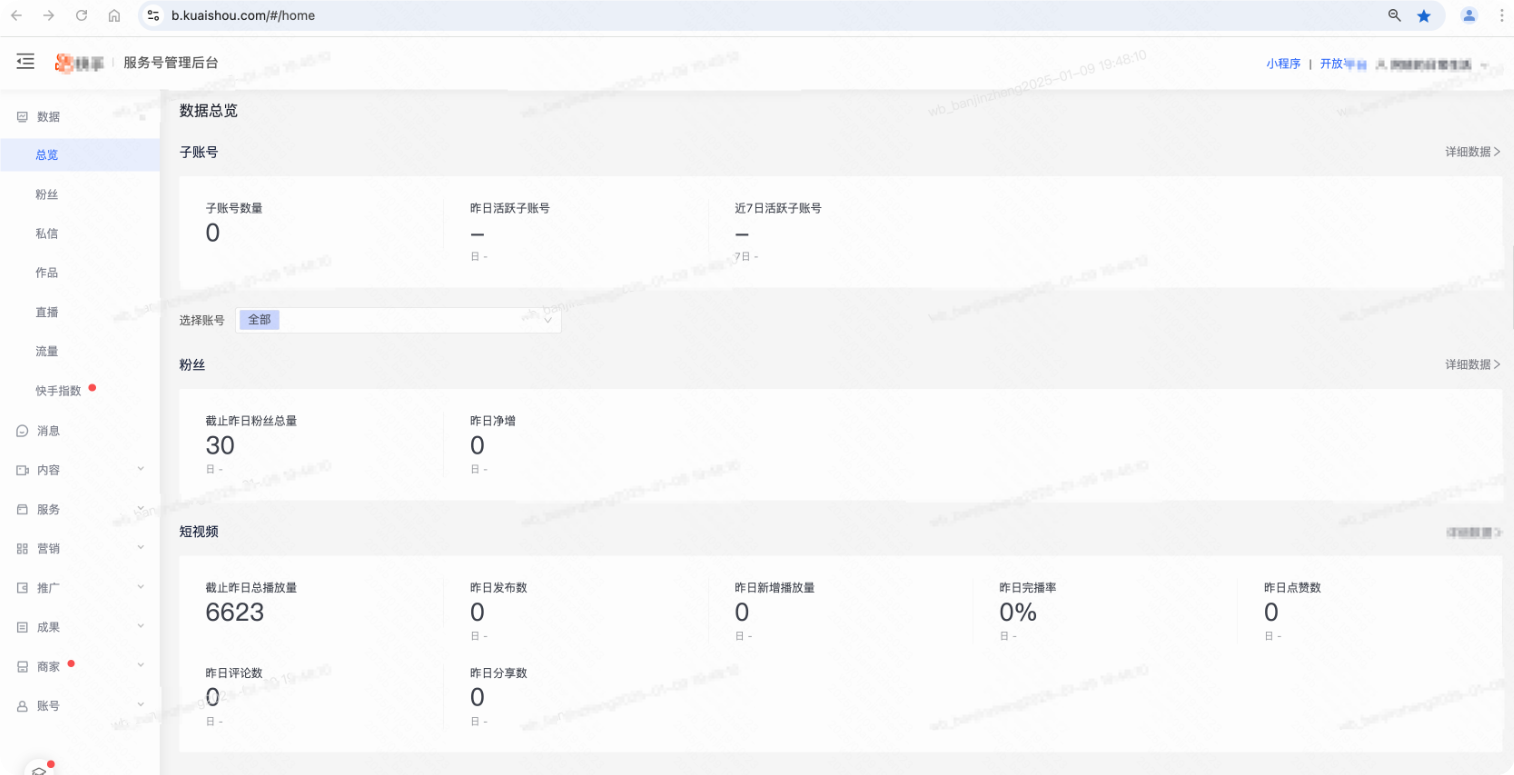Image resolution: width=1514 pixels, height=775 pixels.
Task: Collapse the sidebar with the hamburger icon
Action: (x=26, y=62)
